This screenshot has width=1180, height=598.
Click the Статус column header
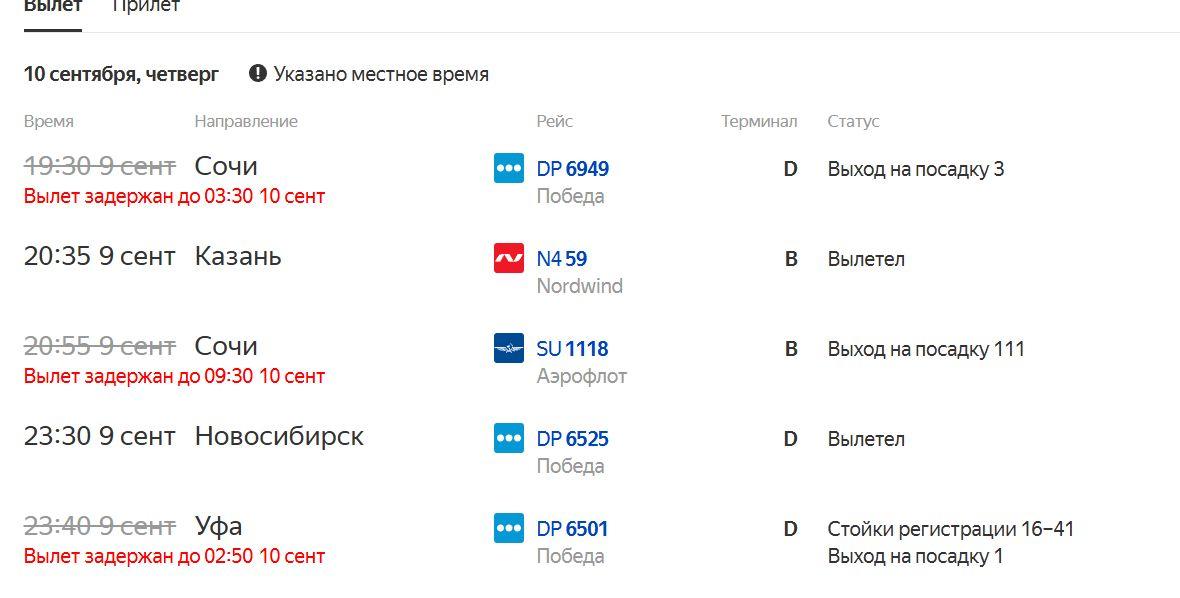pos(853,121)
